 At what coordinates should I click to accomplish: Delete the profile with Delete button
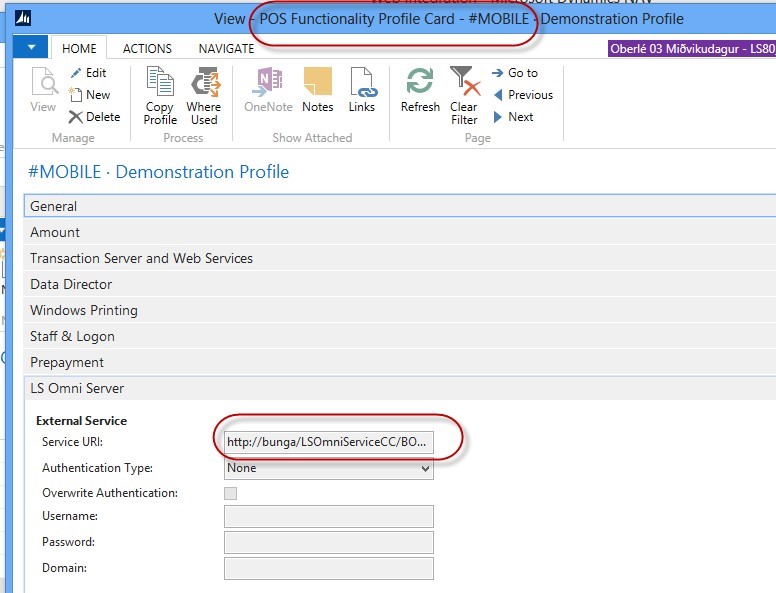click(93, 117)
